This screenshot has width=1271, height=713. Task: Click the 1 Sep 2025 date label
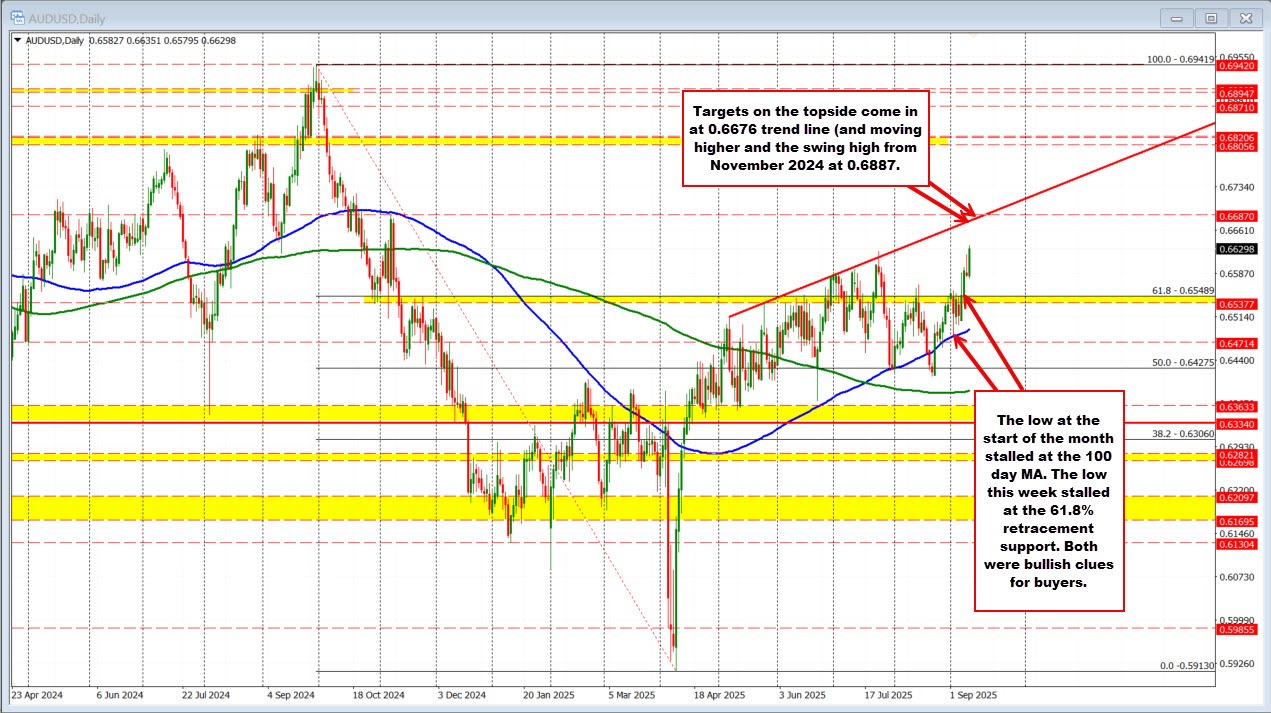point(973,693)
